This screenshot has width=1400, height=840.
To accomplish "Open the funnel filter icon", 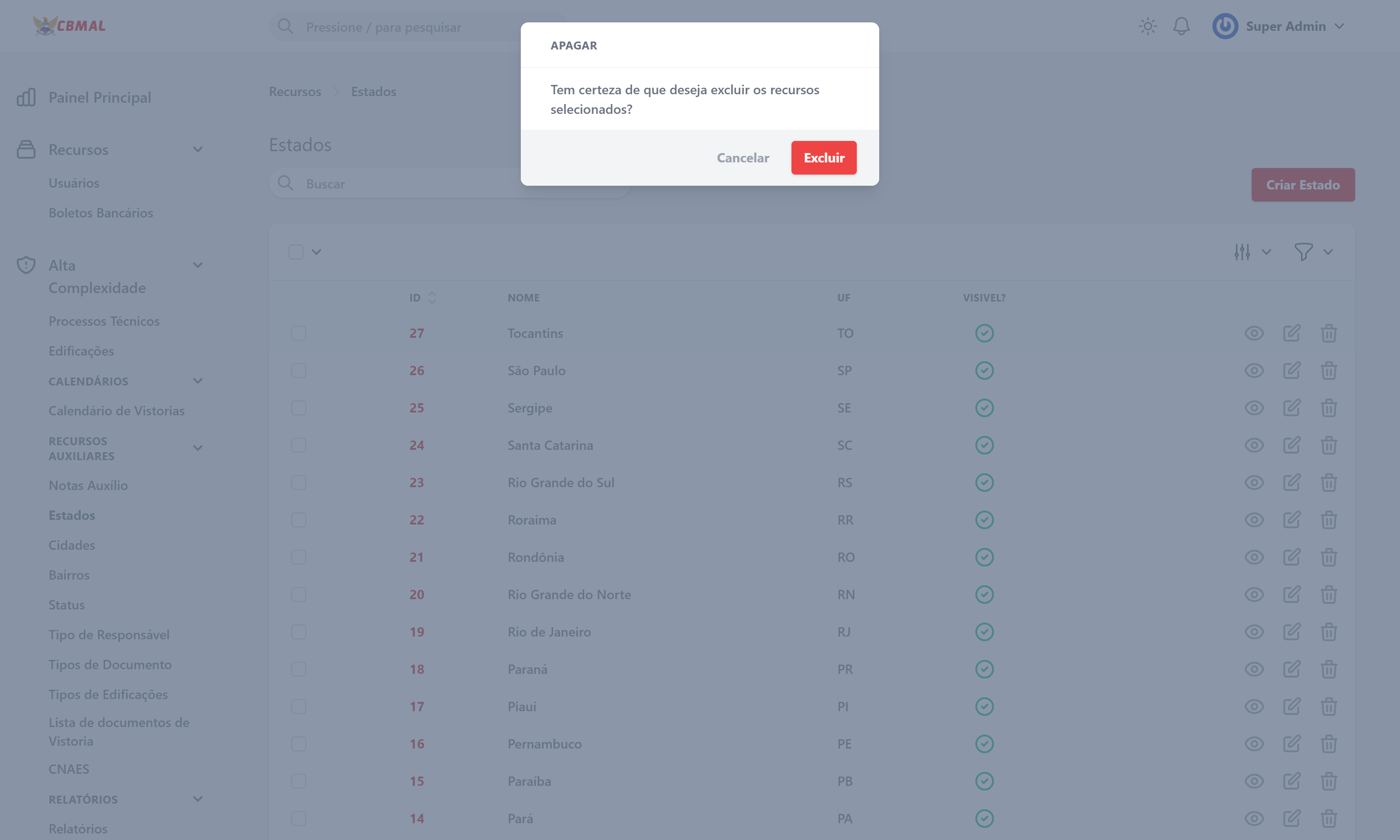I will 1303,252.
